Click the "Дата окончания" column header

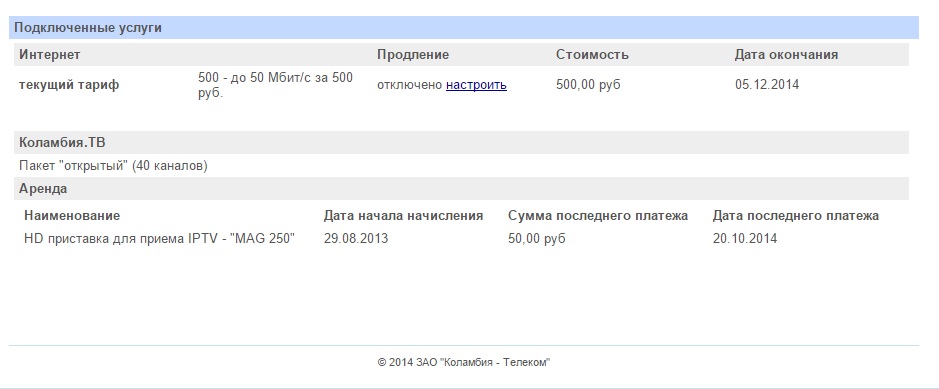coord(786,54)
